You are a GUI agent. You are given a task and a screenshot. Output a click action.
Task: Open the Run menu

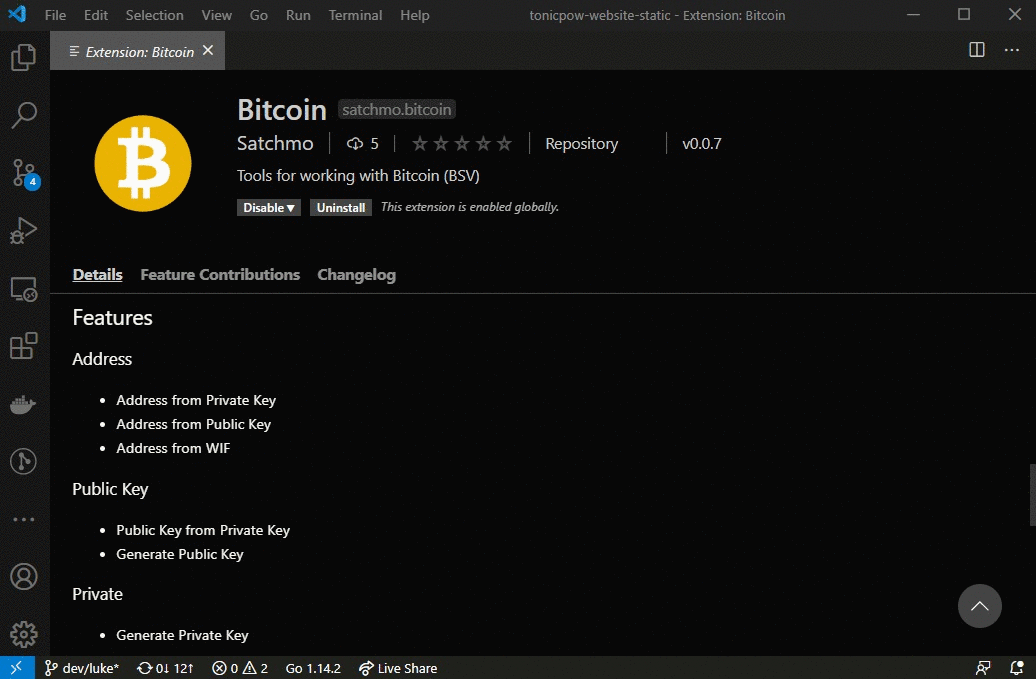pos(298,15)
